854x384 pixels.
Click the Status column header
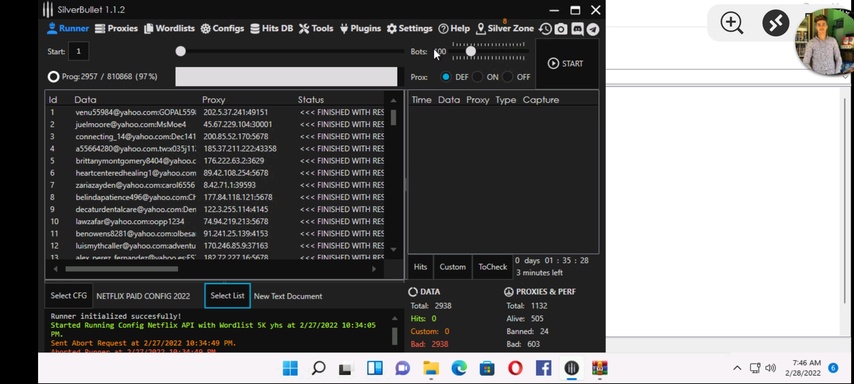coord(311,100)
